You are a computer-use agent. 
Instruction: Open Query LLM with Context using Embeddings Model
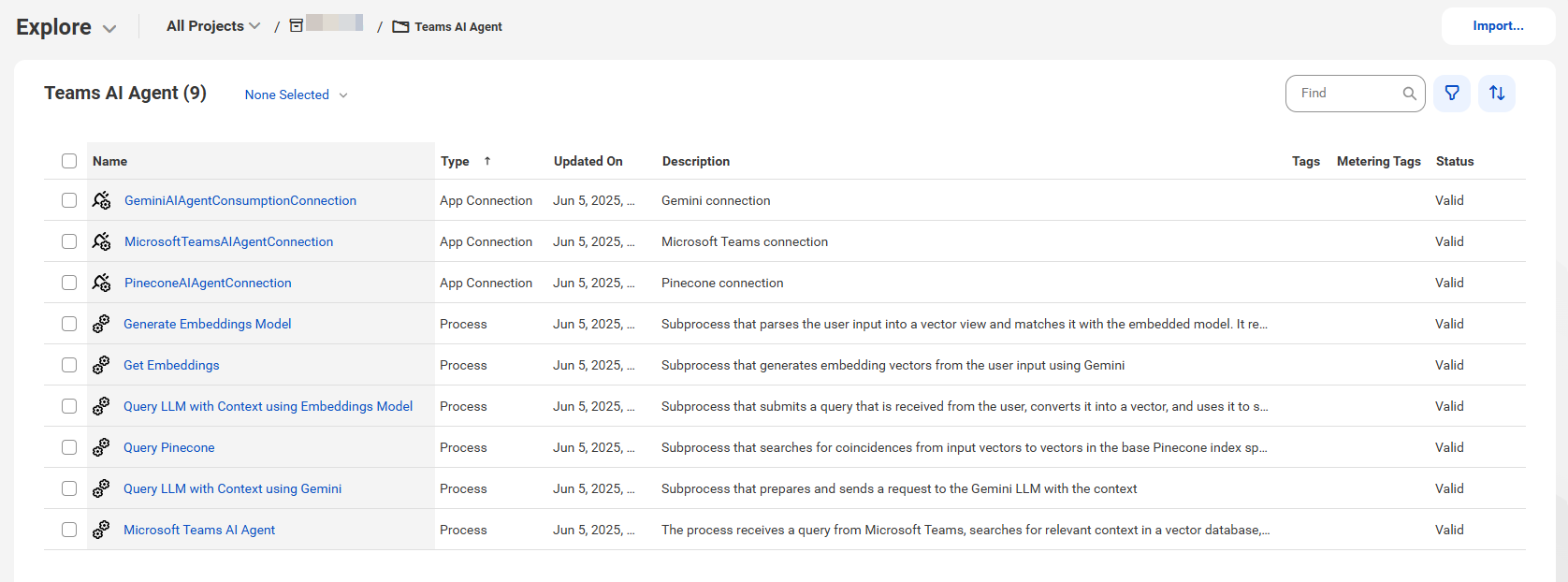pos(269,406)
